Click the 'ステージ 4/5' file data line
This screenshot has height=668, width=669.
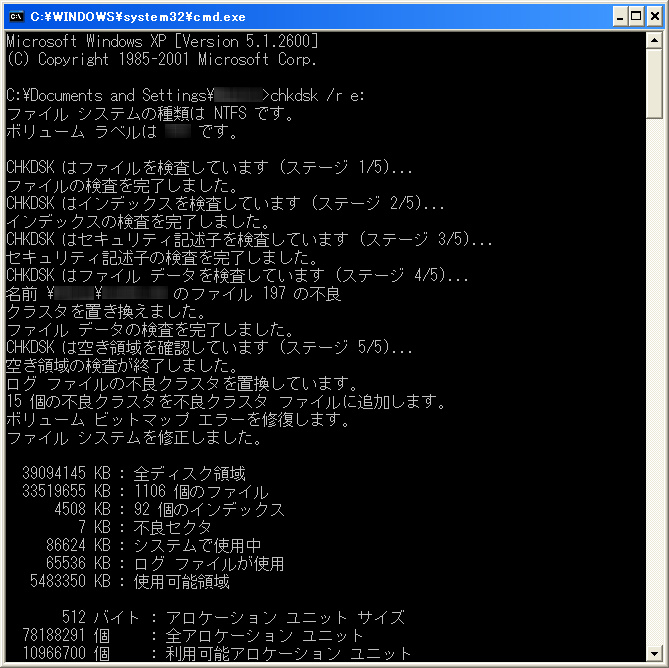coord(237,276)
